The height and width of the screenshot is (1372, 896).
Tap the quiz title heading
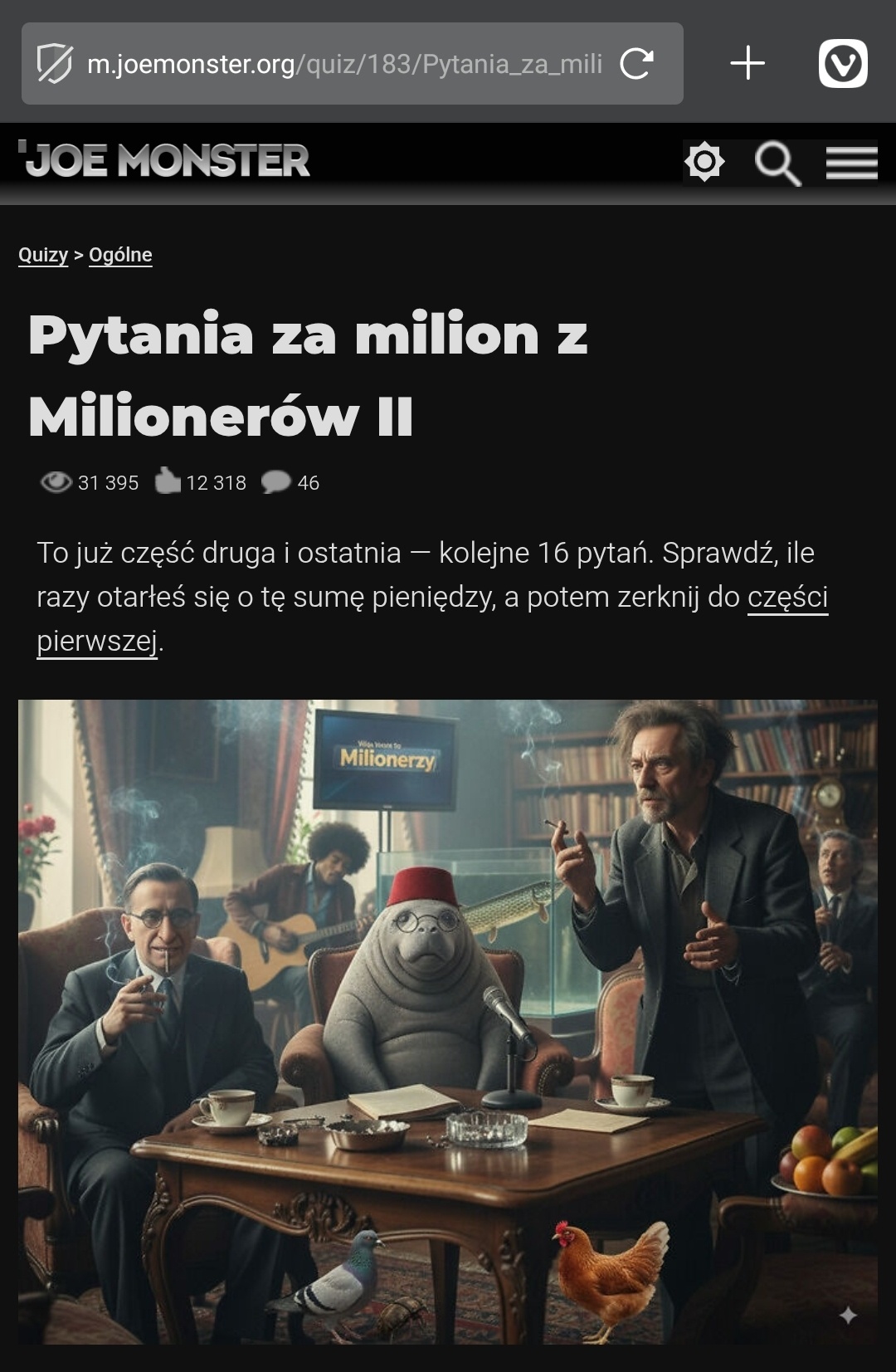tap(308, 374)
